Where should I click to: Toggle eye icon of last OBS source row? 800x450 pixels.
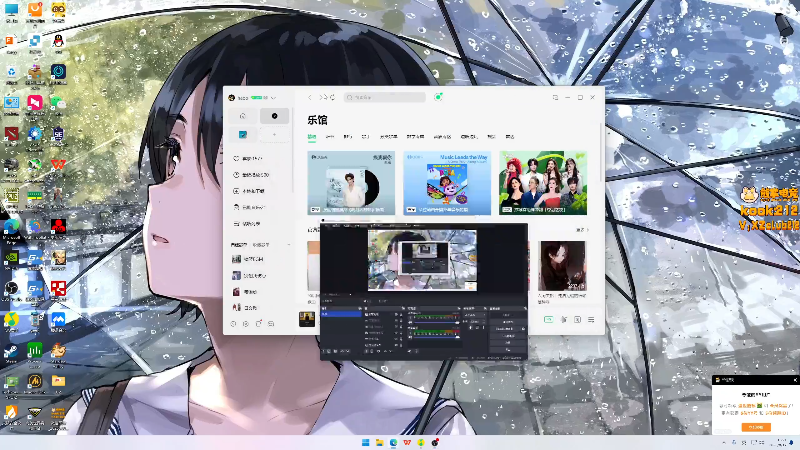[396, 345]
